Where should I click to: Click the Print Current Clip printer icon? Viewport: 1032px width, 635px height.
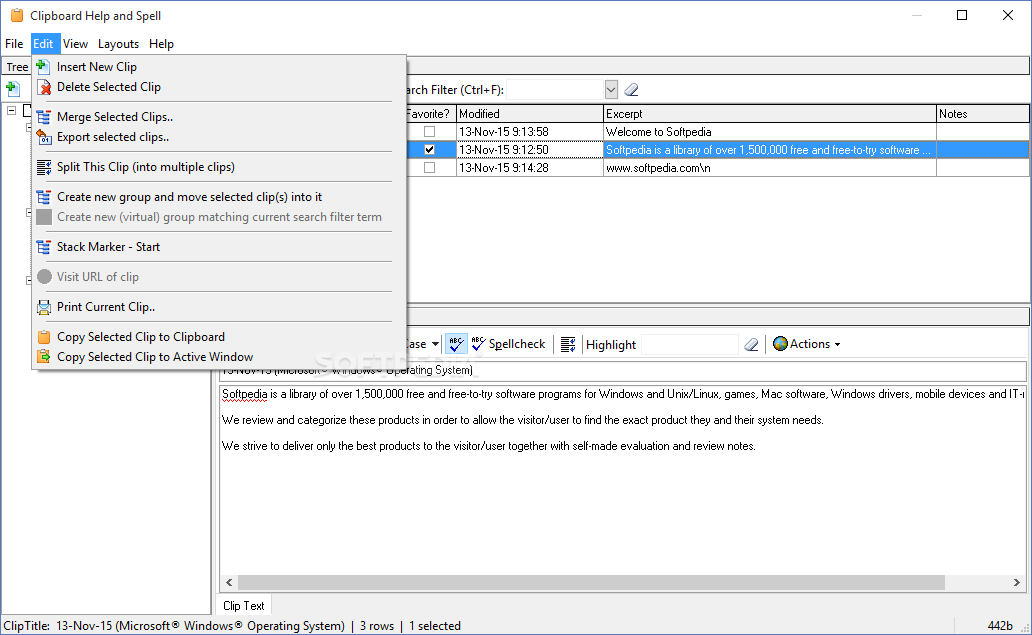pos(43,307)
